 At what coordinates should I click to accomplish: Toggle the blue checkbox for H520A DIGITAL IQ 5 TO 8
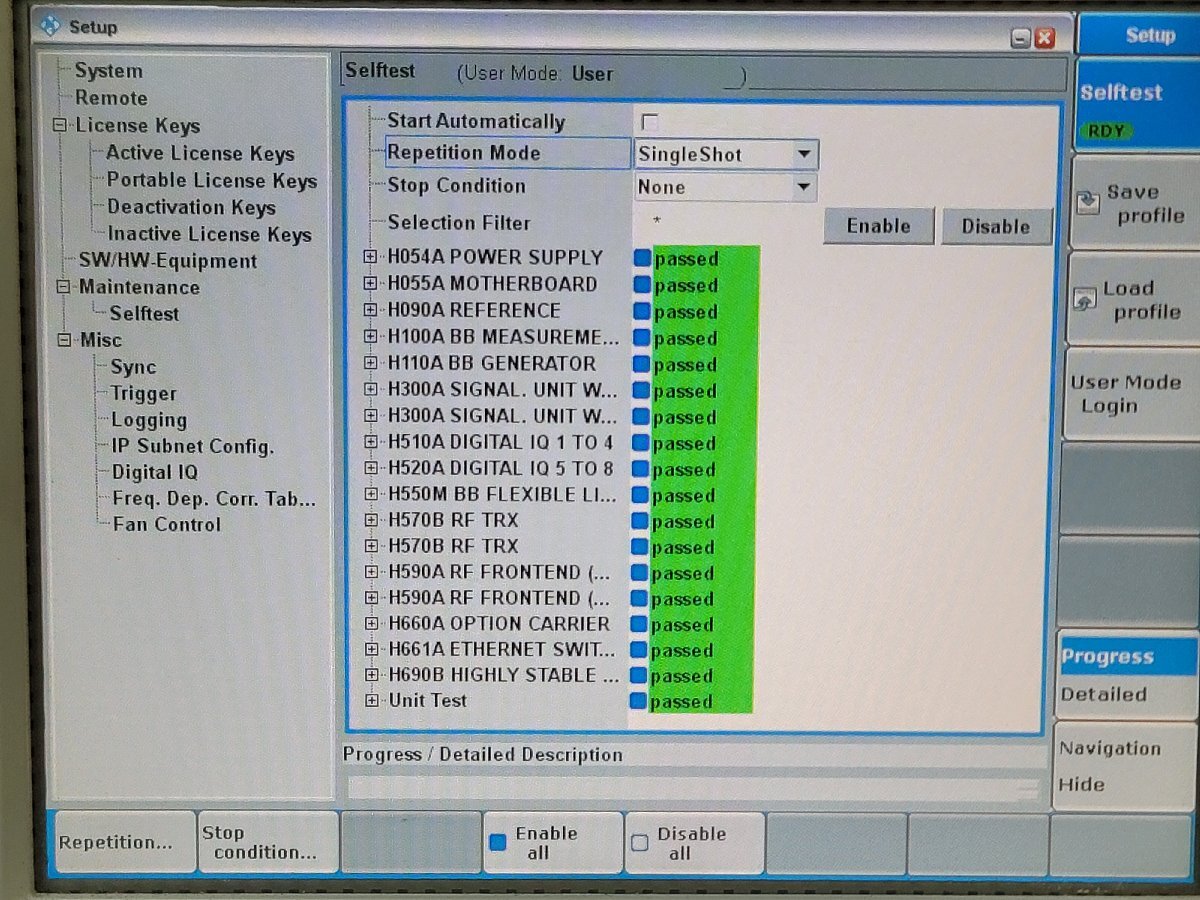[641, 469]
